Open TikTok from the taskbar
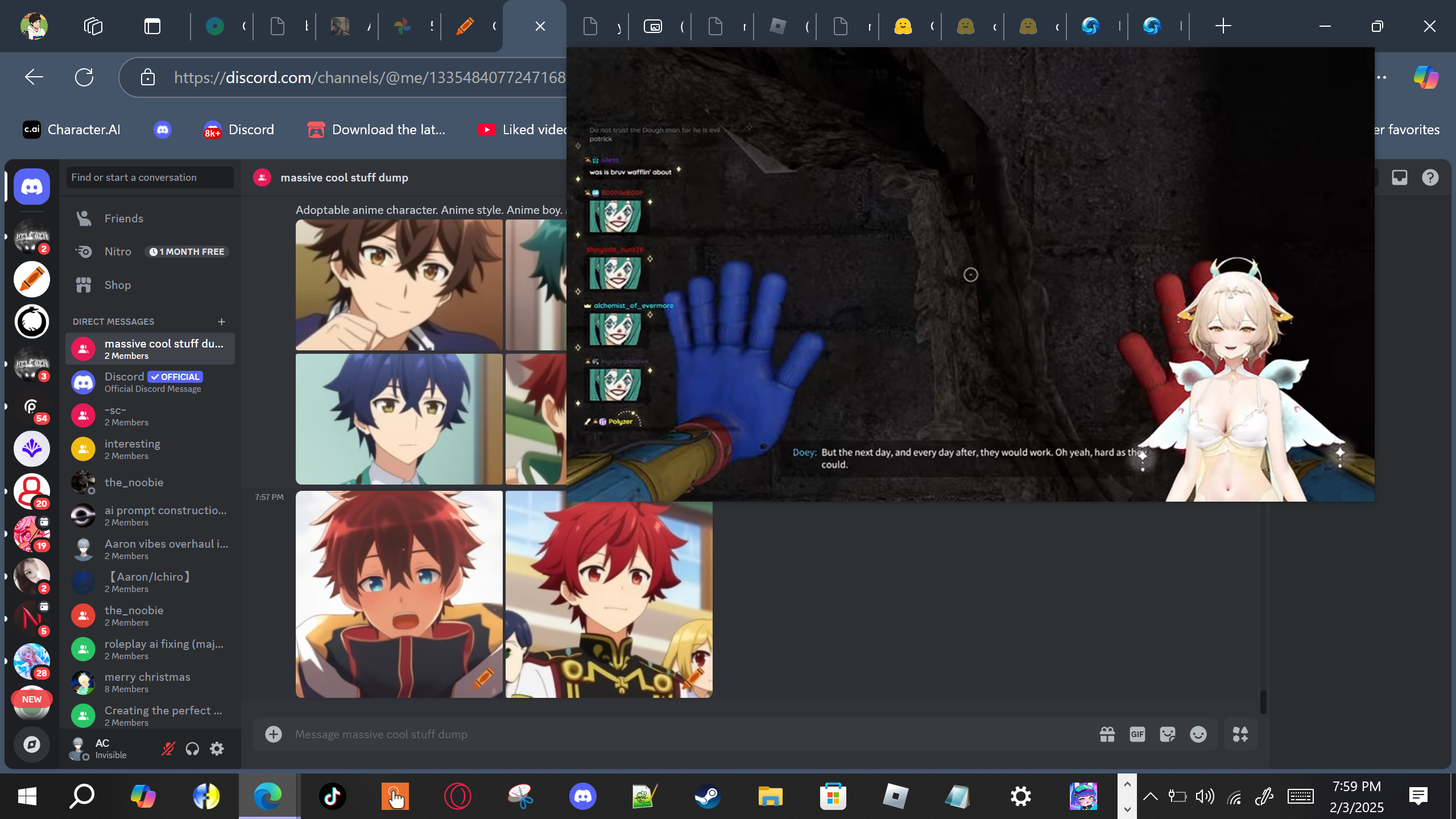 (333, 796)
